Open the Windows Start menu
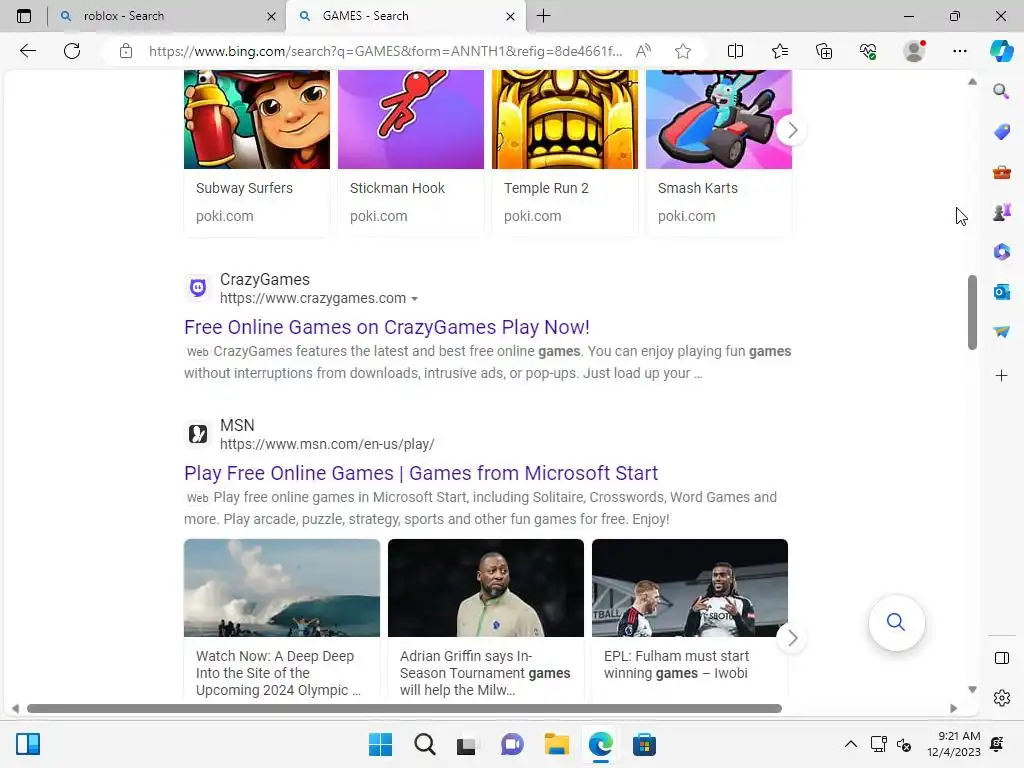 tap(380, 744)
